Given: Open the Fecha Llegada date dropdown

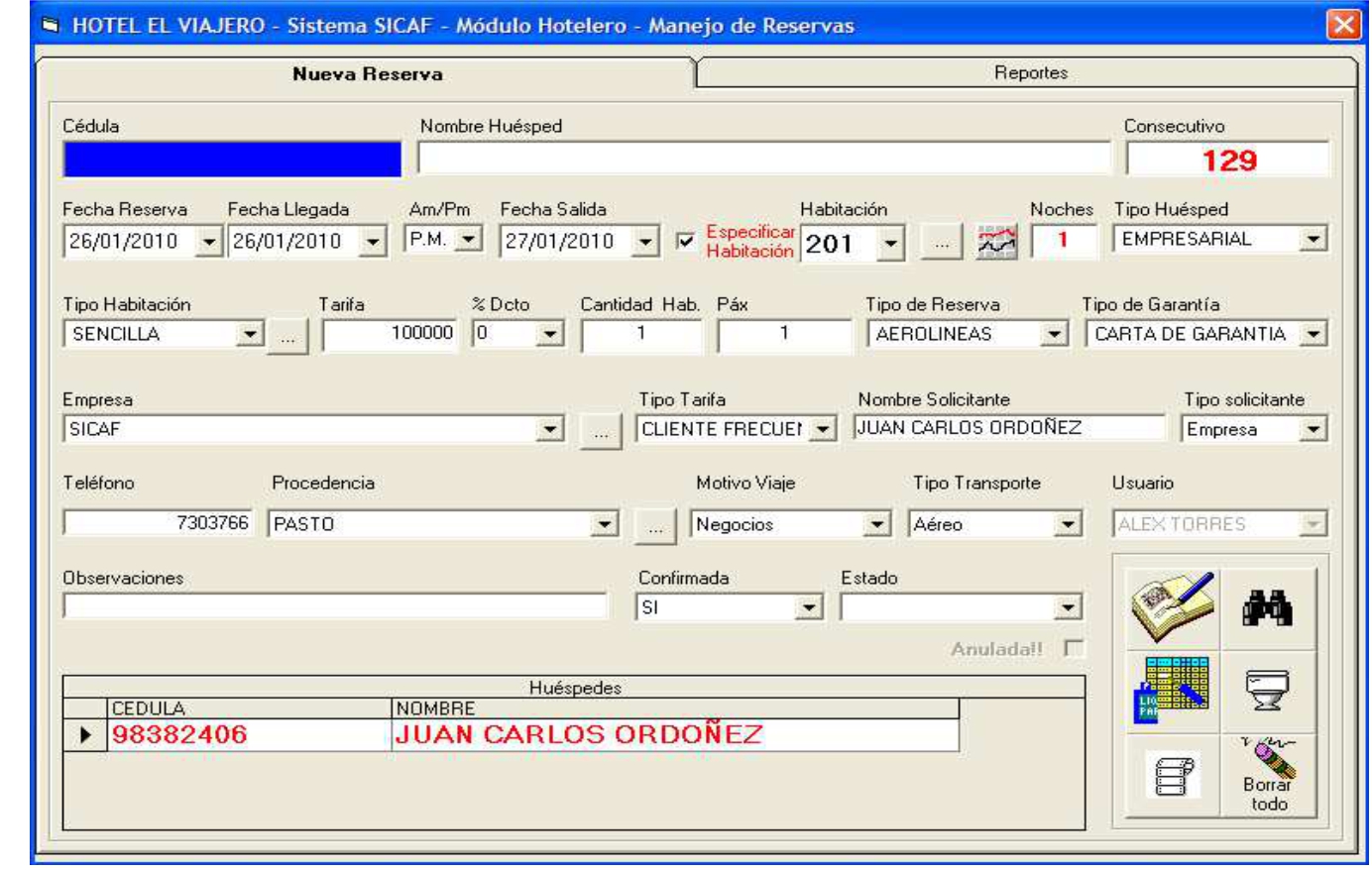Looking at the screenshot, I should 373,241.
